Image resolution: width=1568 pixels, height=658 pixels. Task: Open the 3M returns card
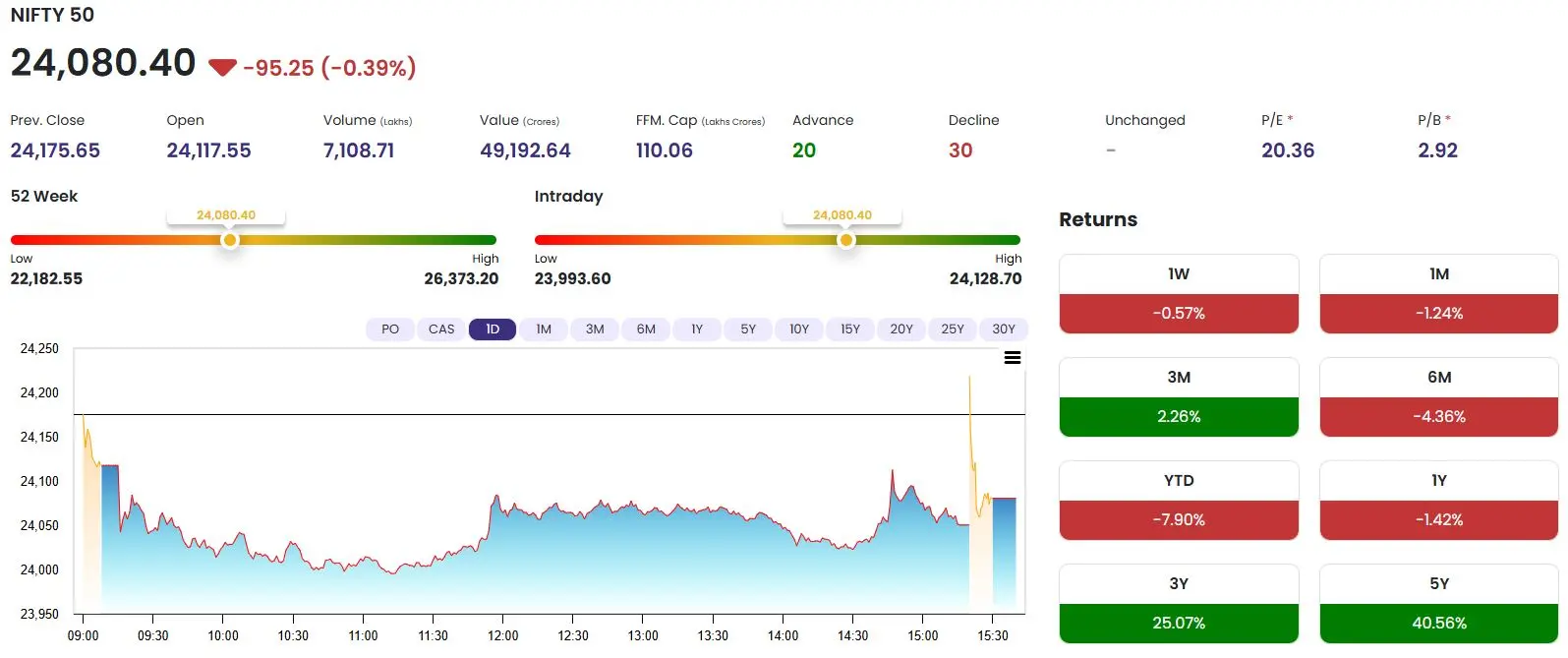coord(1179,397)
